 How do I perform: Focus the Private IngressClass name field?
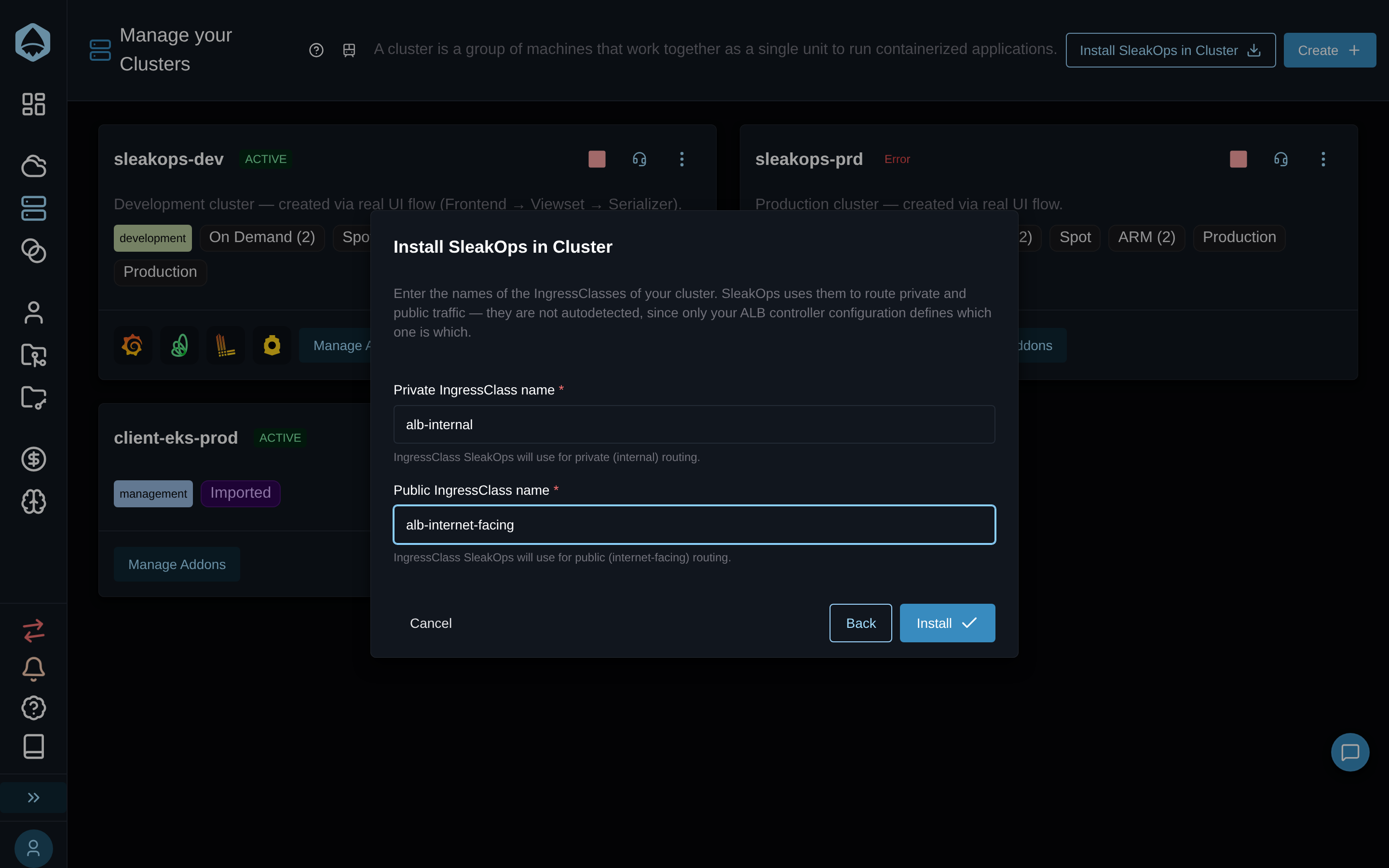694,424
